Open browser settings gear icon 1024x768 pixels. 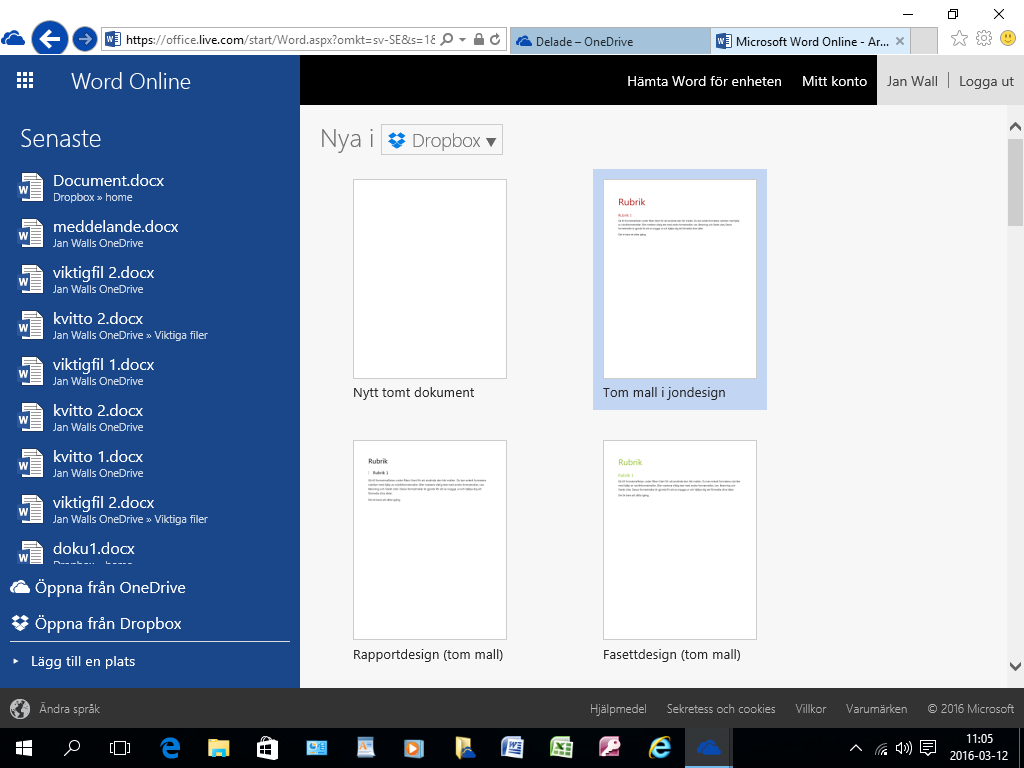tap(984, 39)
